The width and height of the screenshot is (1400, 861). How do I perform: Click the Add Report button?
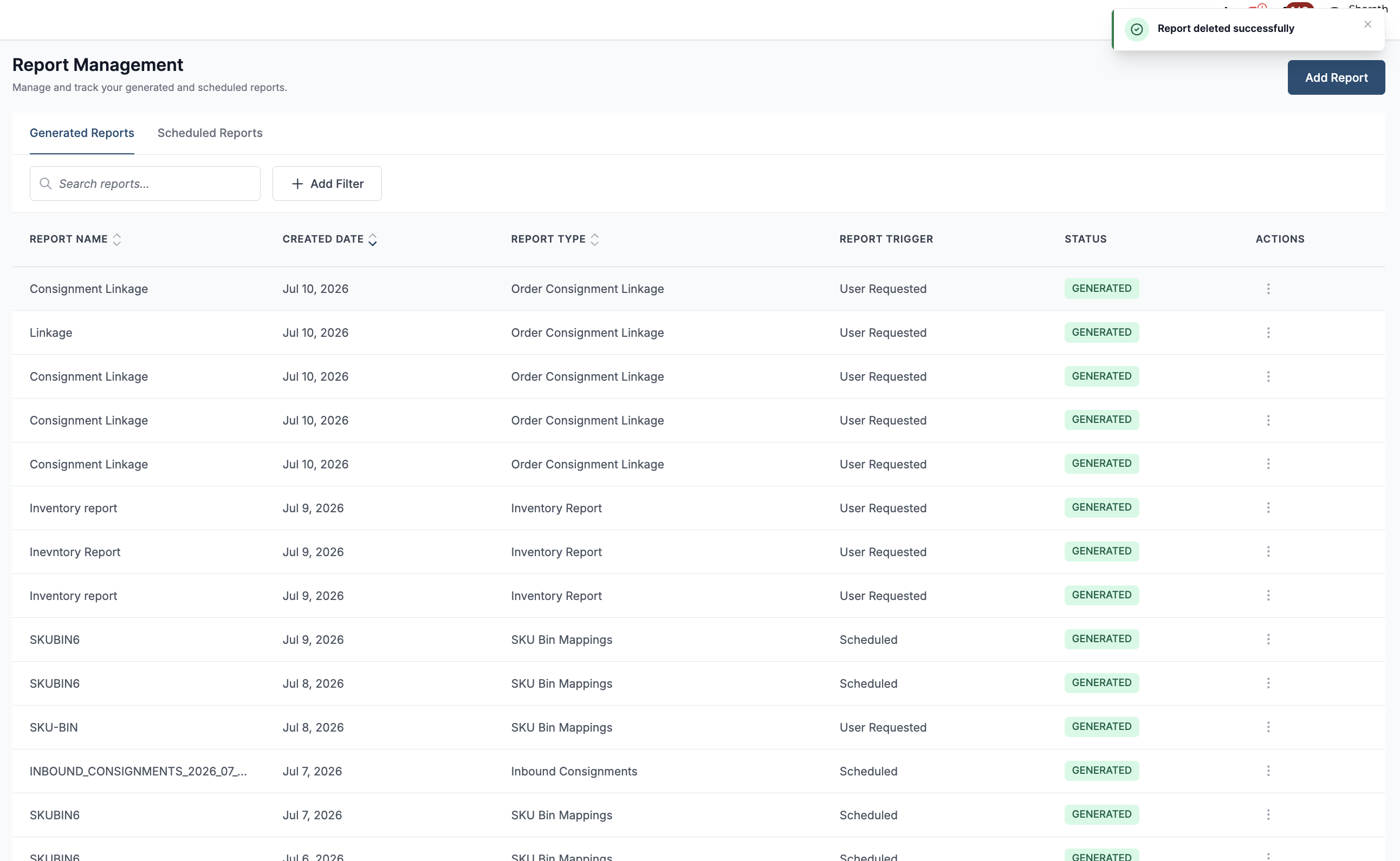point(1336,77)
